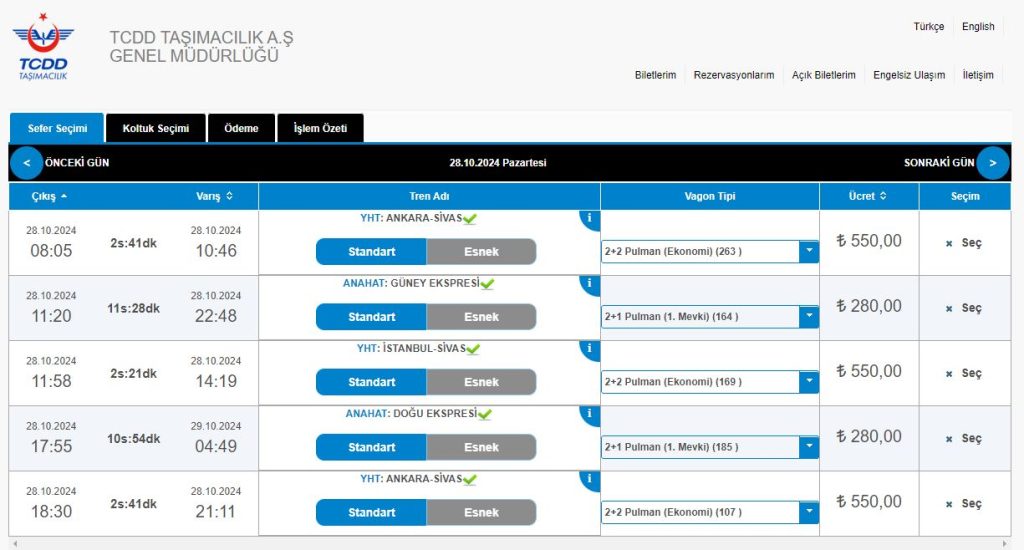Sort trains by the Varış column header

pos(214,196)
